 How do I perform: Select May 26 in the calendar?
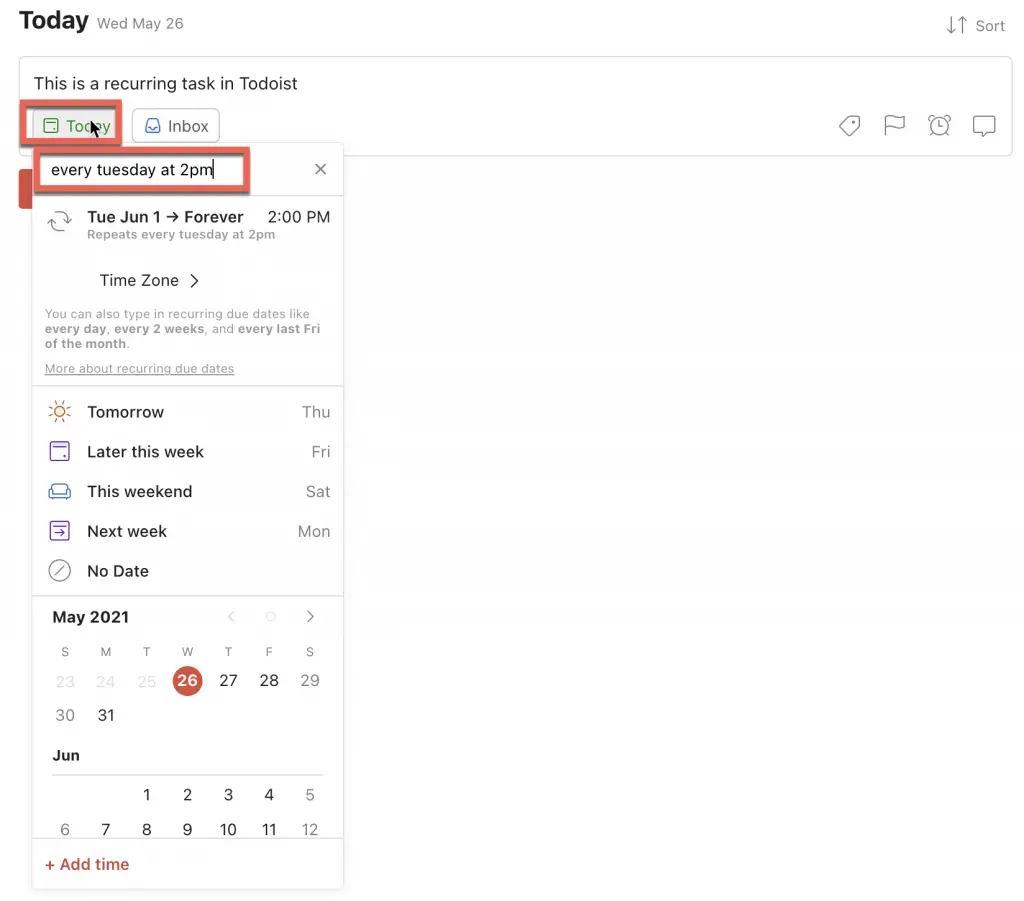(x=187, y=680)
